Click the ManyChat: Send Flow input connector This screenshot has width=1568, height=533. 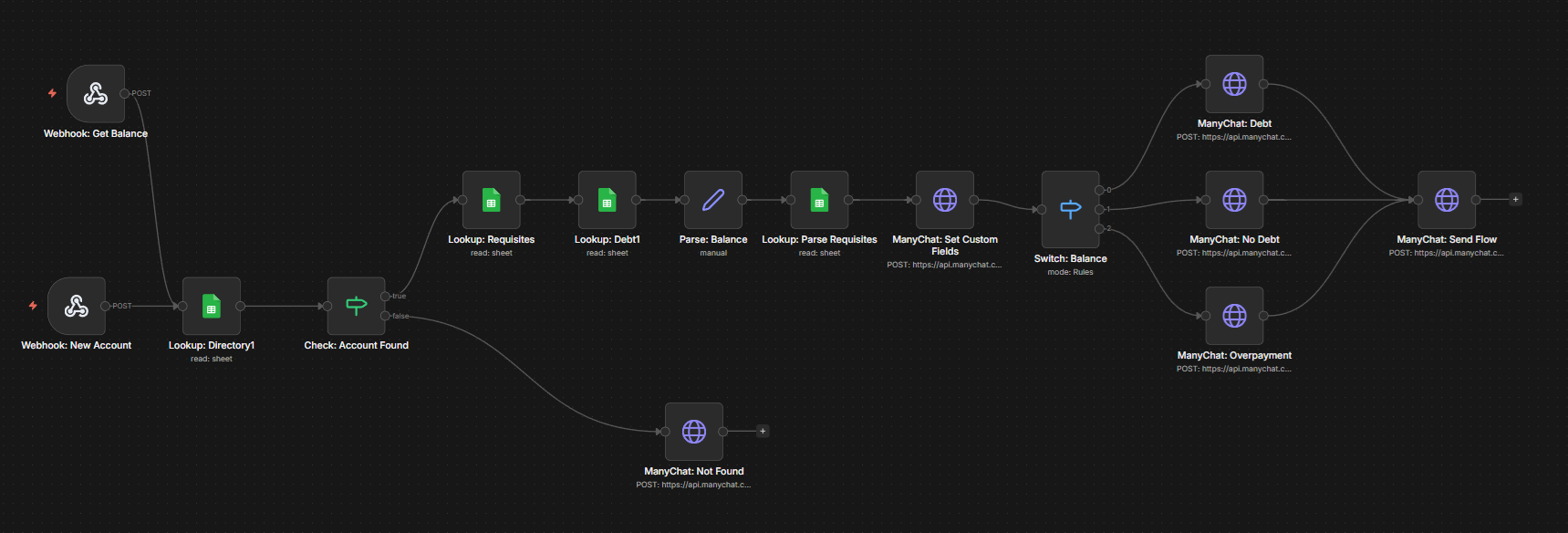click(1417, 200)
